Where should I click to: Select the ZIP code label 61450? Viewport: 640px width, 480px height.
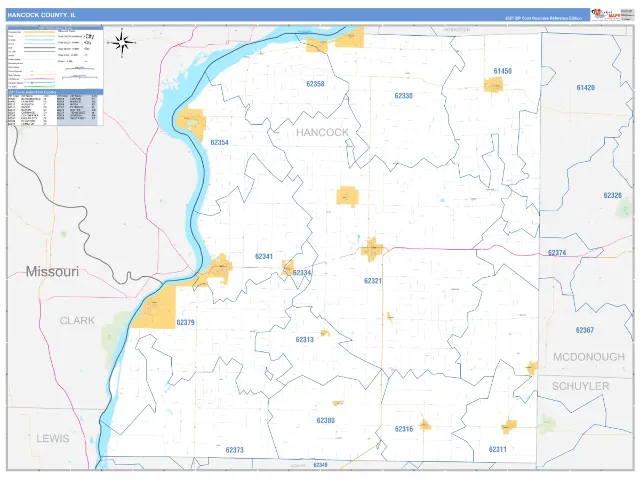502,71
